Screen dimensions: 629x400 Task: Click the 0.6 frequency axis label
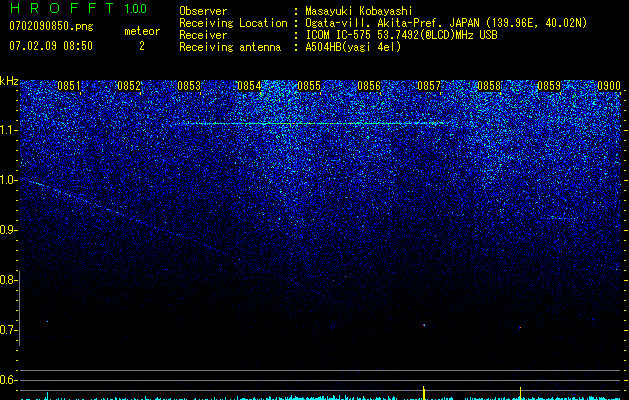tap(9, 380)
